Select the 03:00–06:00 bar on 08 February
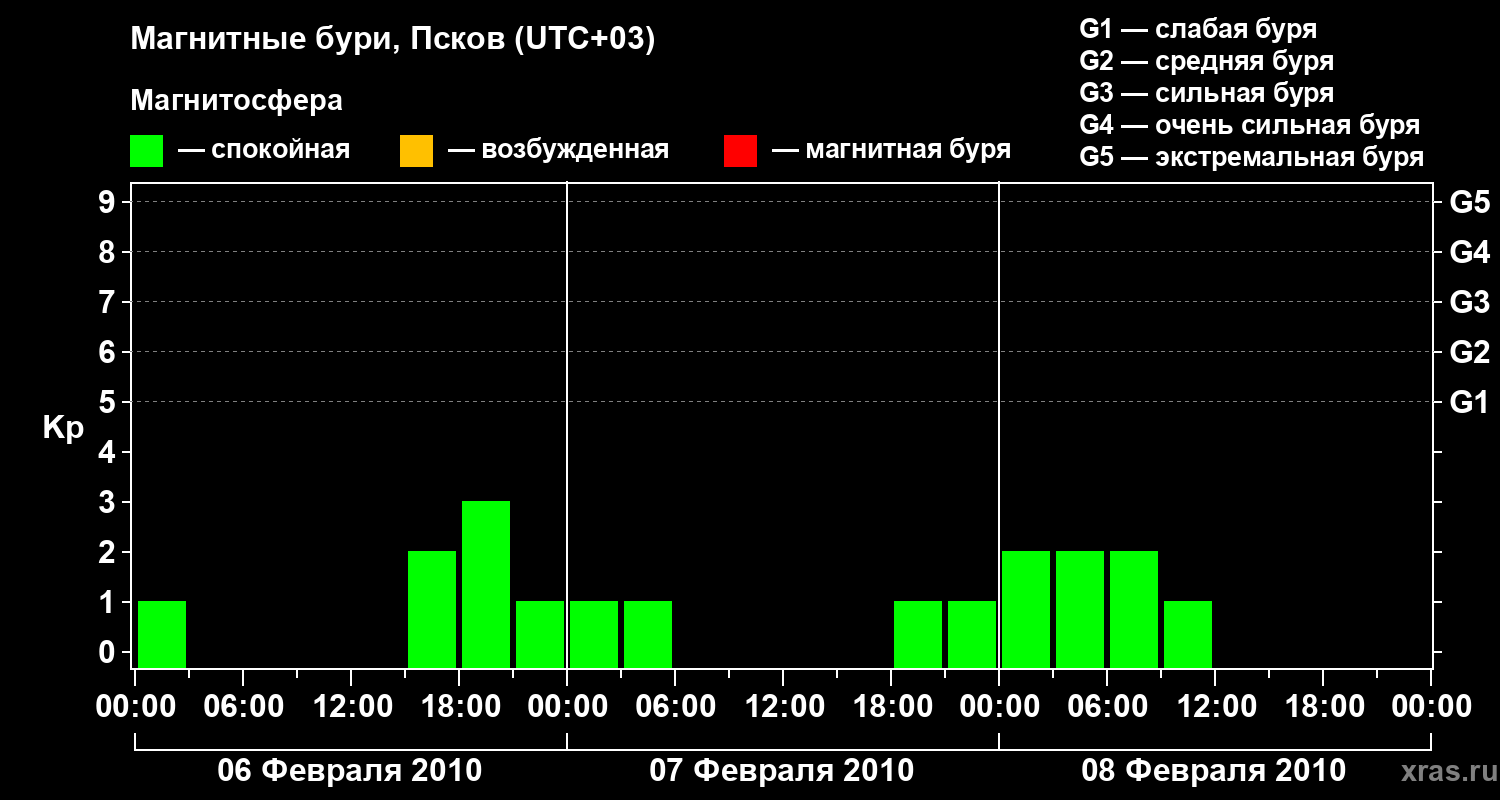Viewport: 1500px width, 800px height. pyautogui.click(x=1080, y=609)
